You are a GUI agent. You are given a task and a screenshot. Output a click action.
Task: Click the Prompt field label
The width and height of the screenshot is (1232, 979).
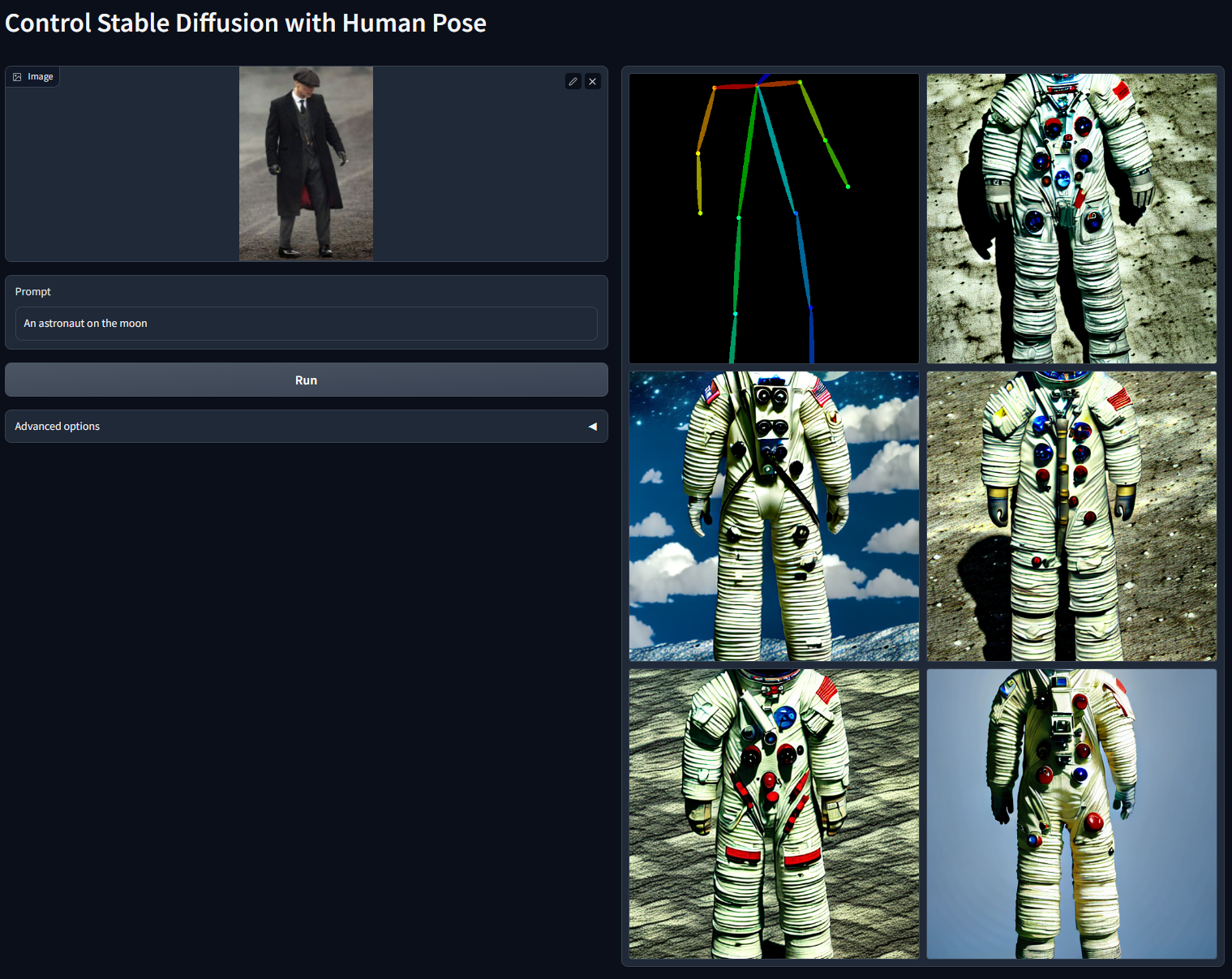pyautogui.click(x=33, y=292)
